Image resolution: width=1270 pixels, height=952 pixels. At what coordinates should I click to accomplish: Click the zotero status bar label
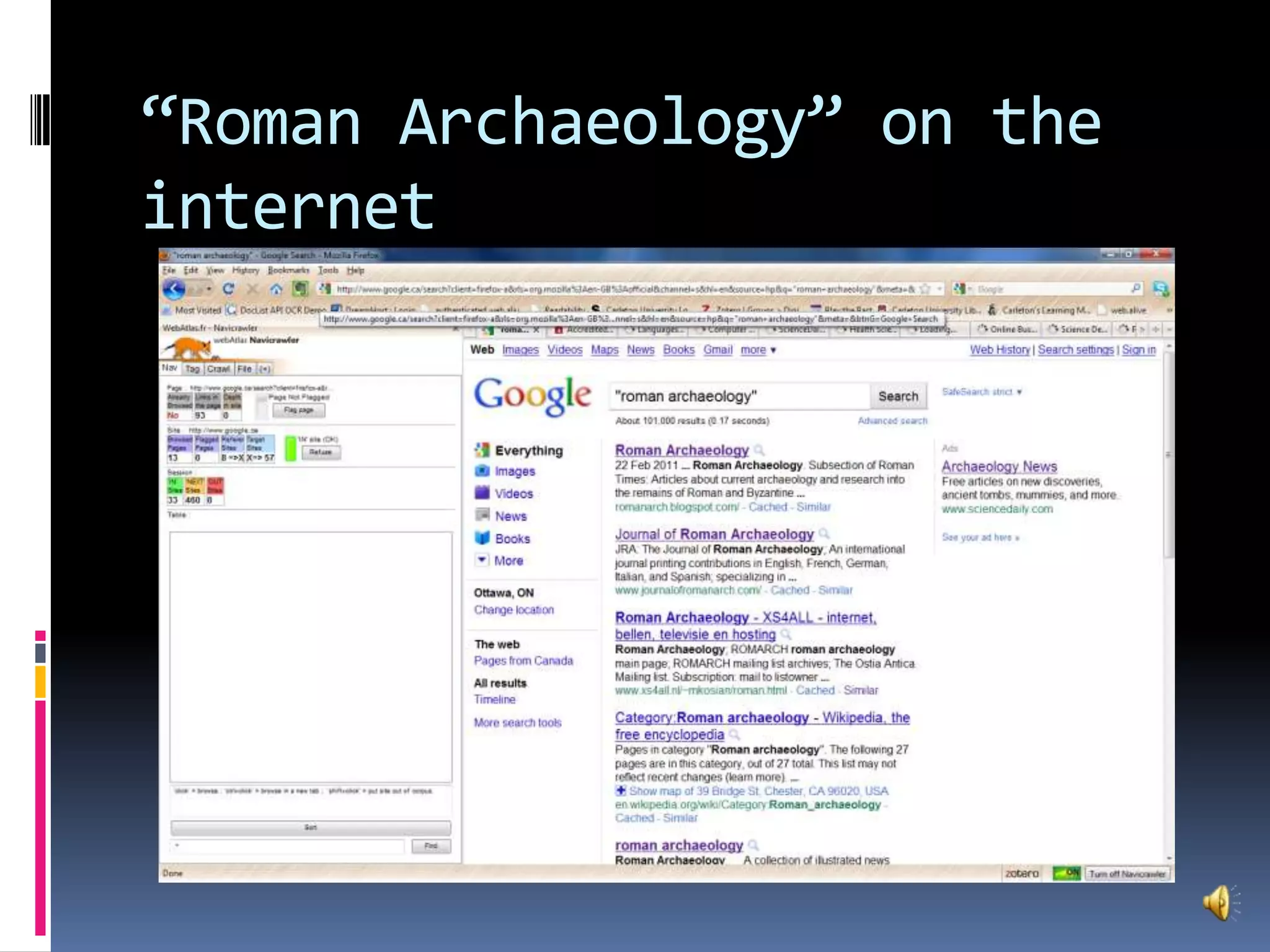pyautogui.click(x=1022, y=873)
